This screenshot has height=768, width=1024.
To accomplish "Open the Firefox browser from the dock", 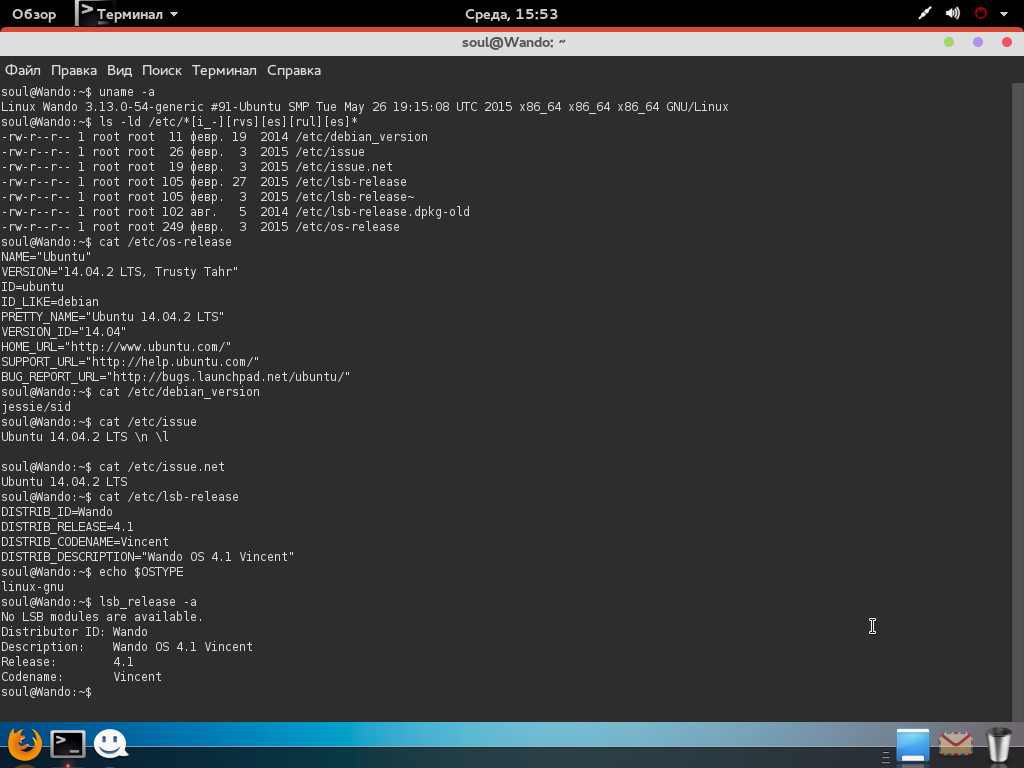I will click(25, 744).
